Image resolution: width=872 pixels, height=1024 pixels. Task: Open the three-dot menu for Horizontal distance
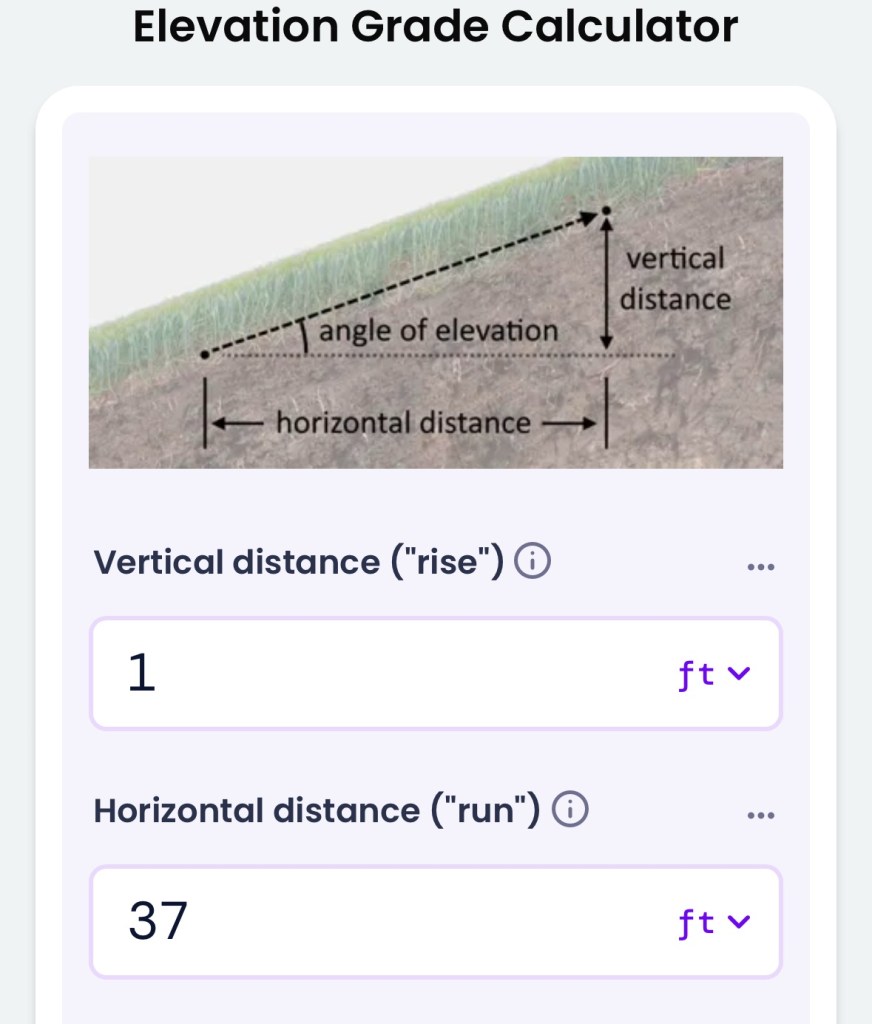pos(760,815)
